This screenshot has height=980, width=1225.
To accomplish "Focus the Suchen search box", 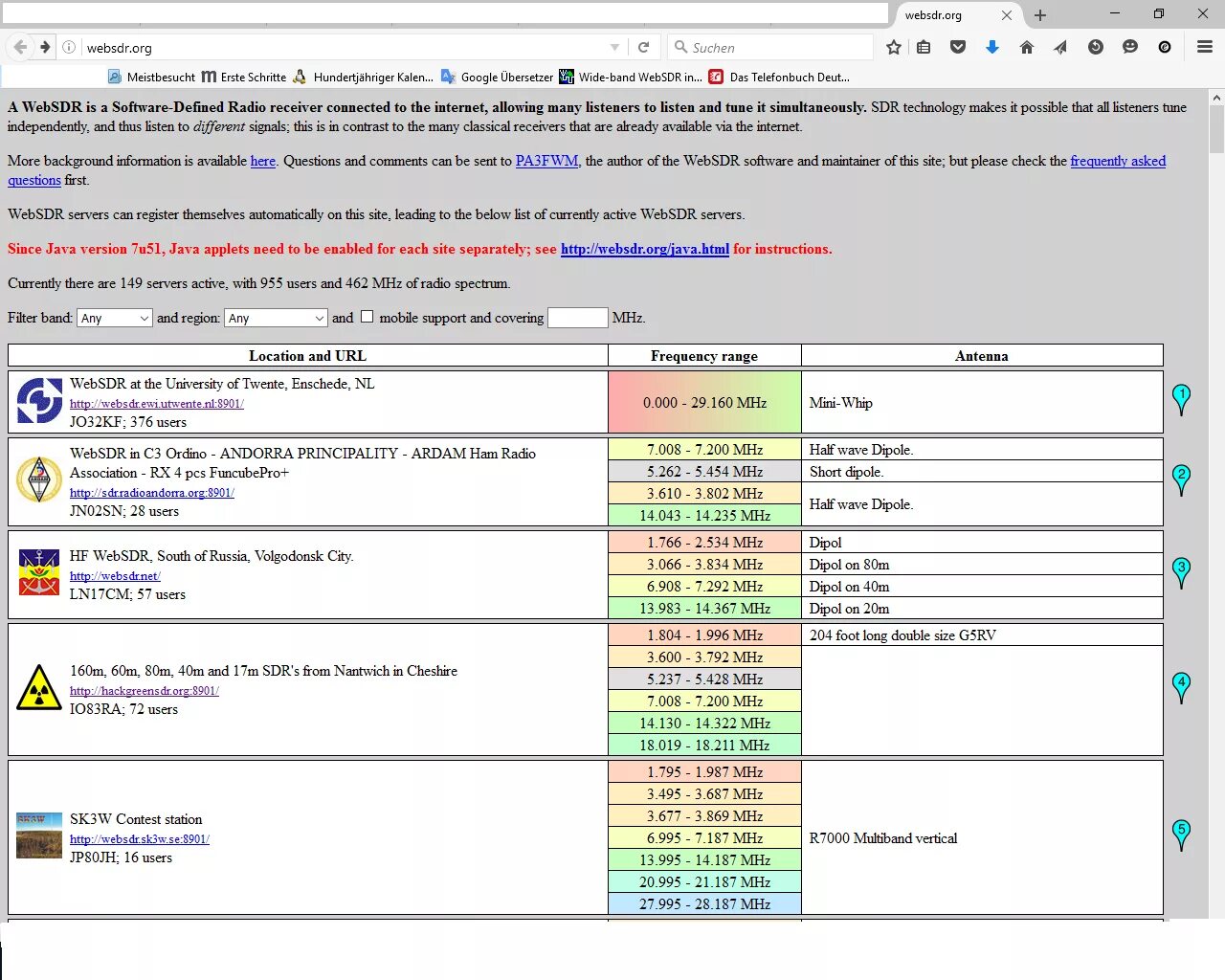I will point(770,47).
